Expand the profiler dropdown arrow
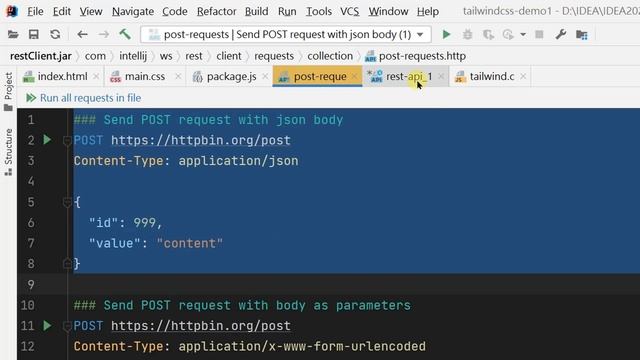Screen dimensions: 640x360 pos(523,35)
